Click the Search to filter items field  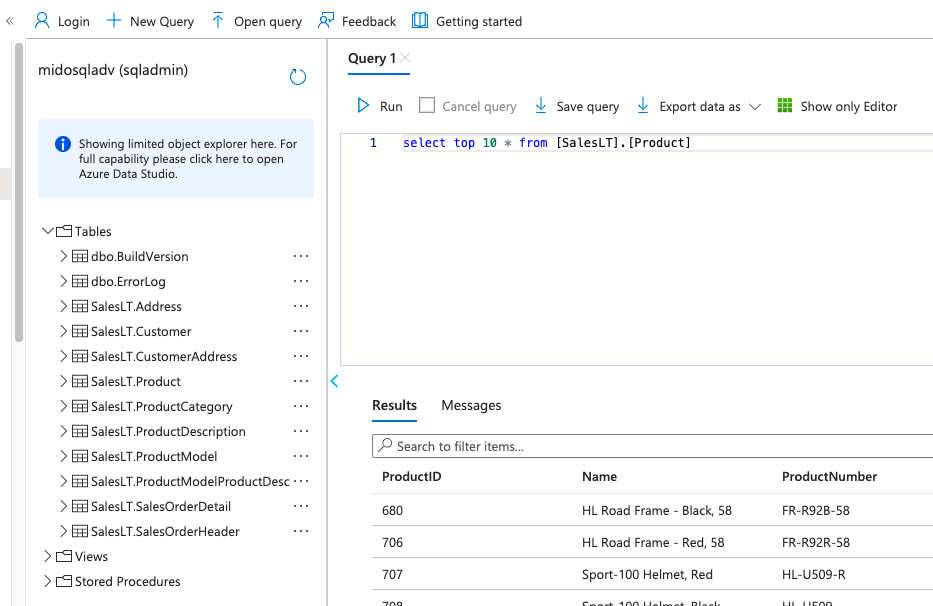652,446
